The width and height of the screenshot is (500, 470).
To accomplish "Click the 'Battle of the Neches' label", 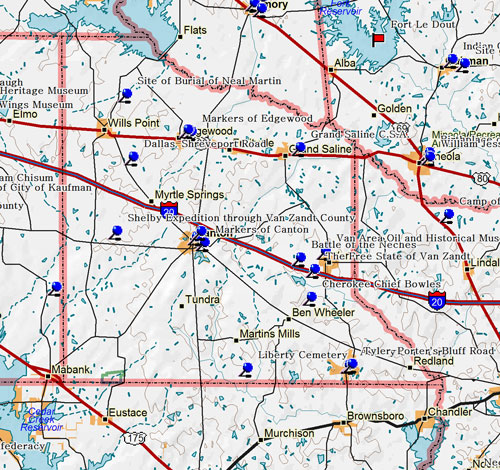I will (x=364, y=244).
